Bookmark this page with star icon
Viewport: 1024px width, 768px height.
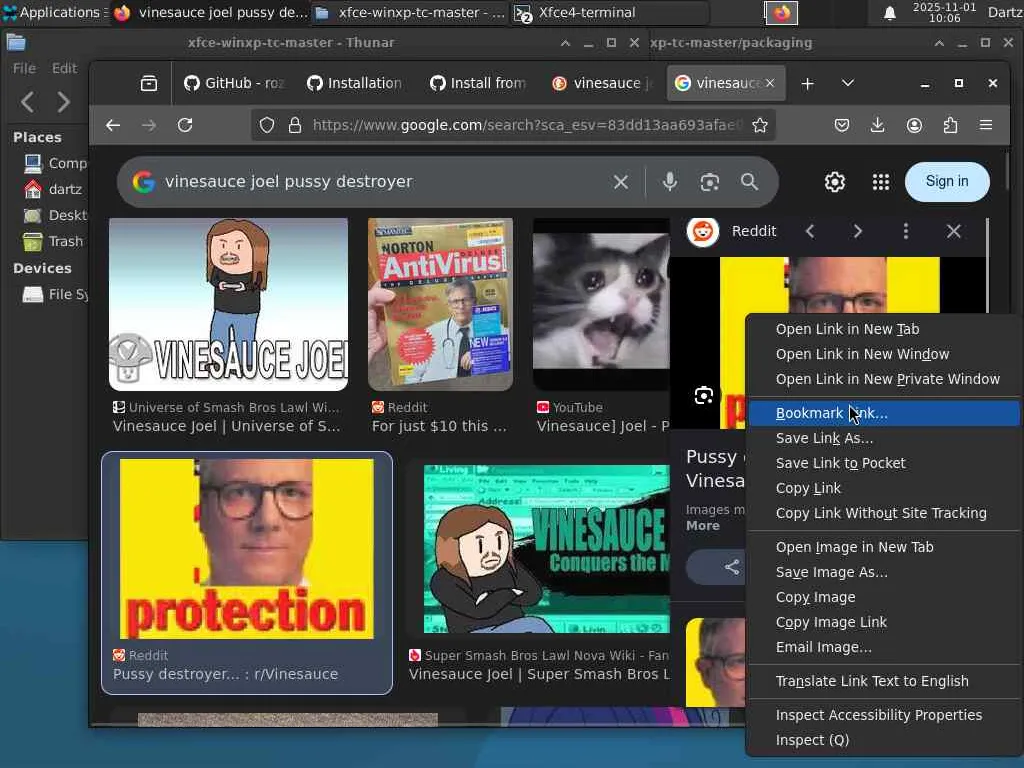[760, 125]
